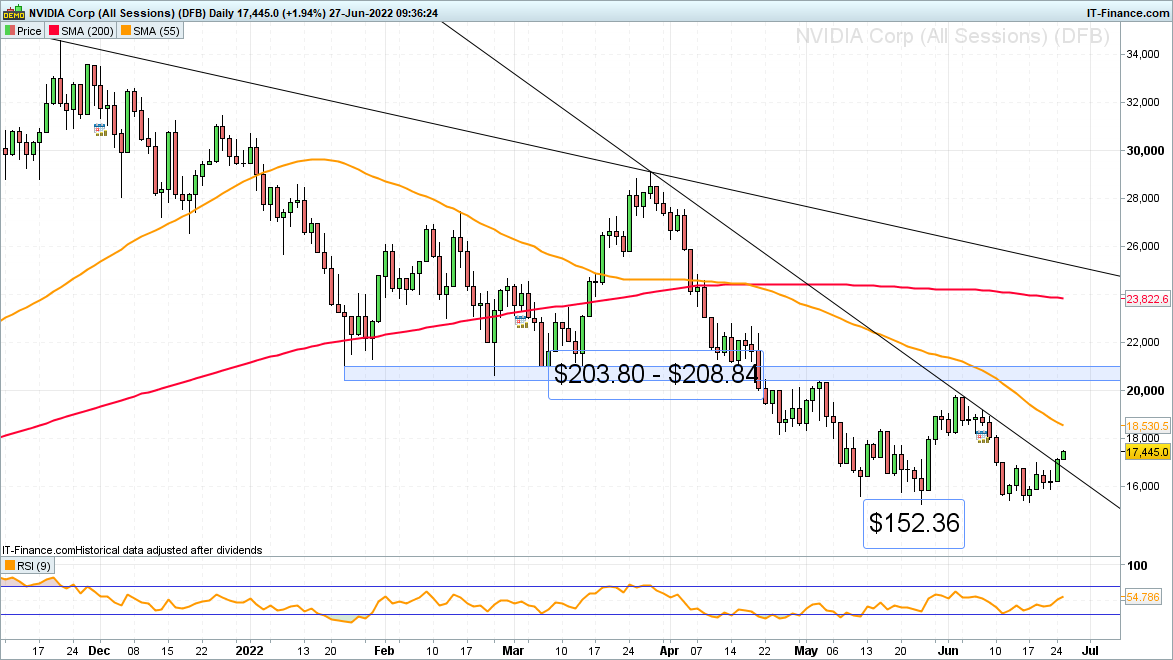This screenshot has height=660, width=1173.
Task: Click the 17,445.0 current price label
Action: (x=1147, y=452)
